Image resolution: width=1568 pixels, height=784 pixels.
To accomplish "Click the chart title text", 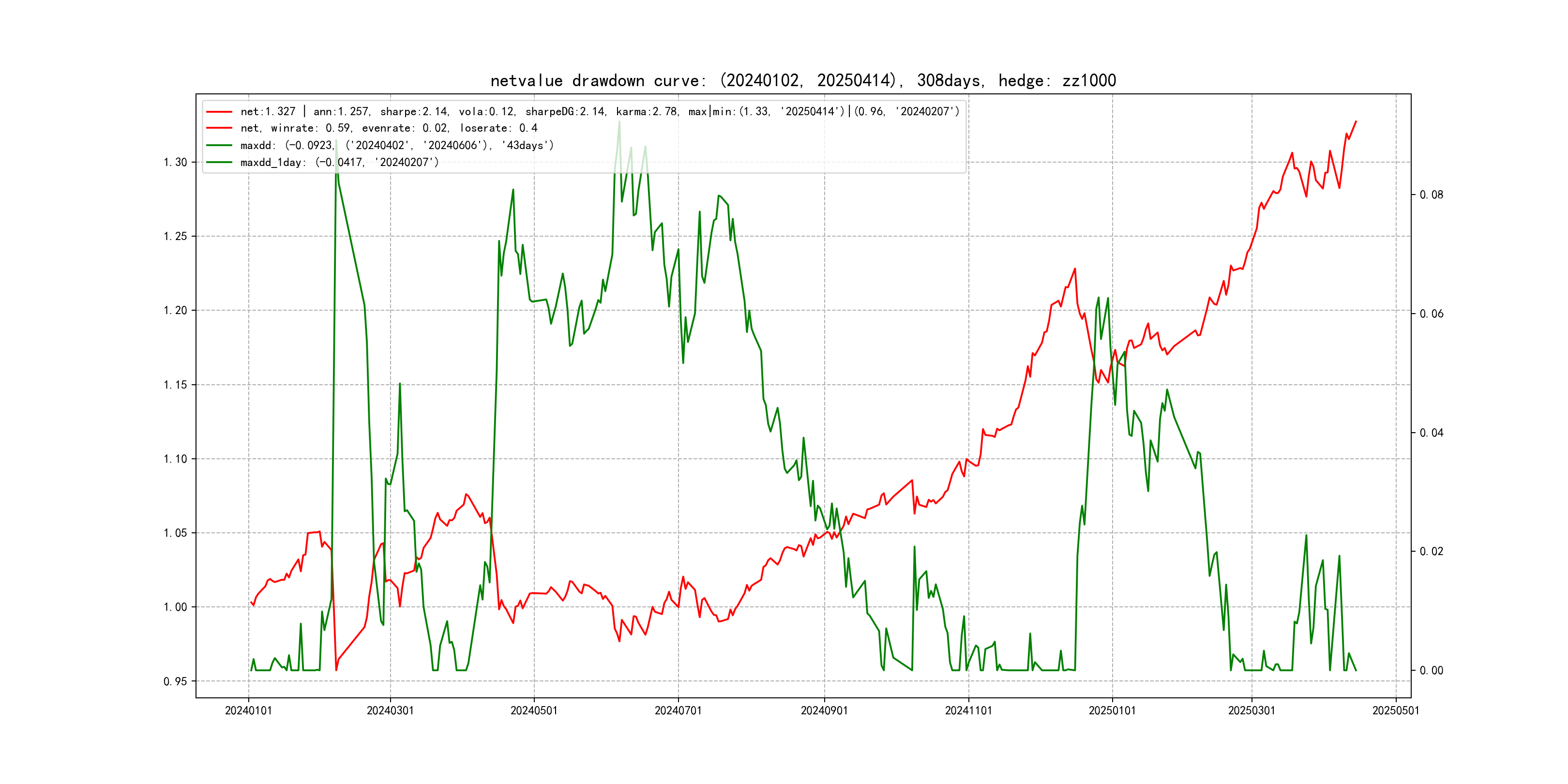I will click(x=803, y=80).
